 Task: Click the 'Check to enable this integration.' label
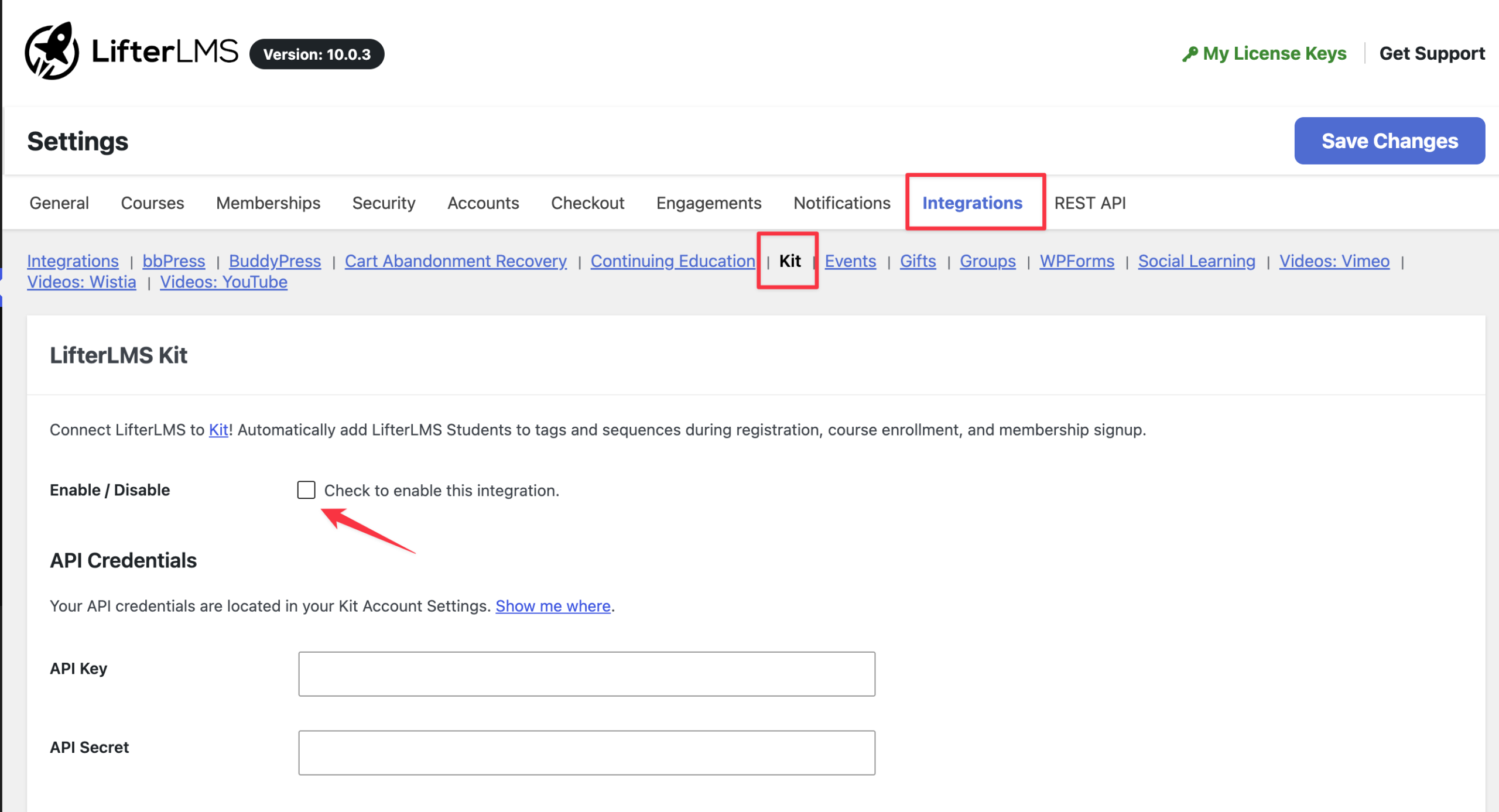(442, 491)
